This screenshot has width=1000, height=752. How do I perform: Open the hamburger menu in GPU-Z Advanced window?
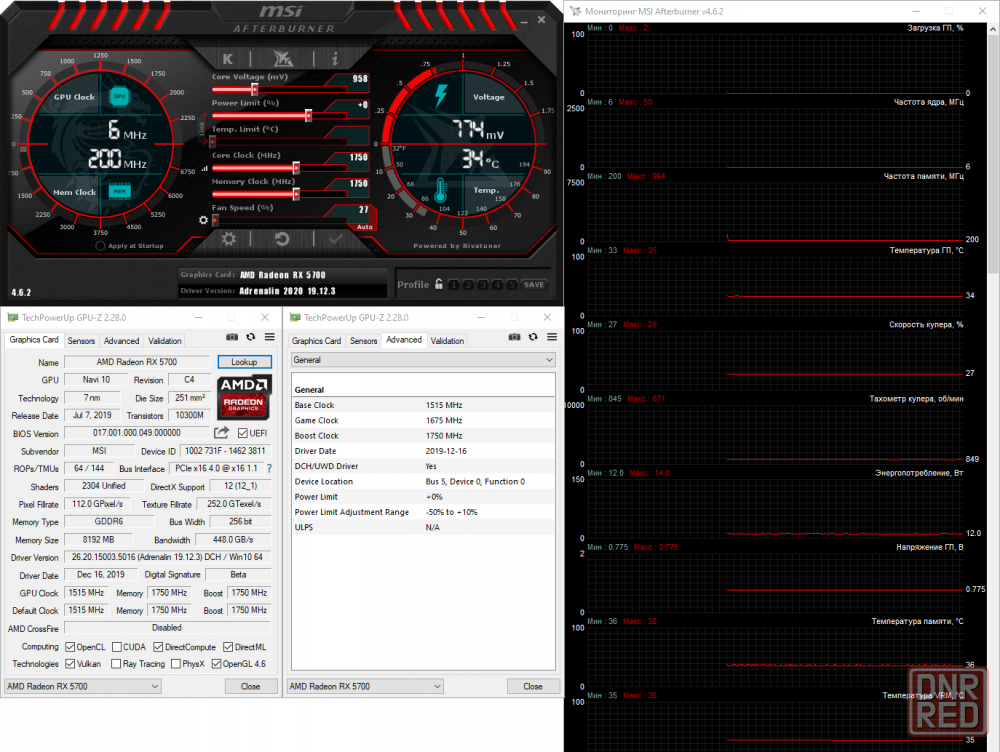click(552, 337)
